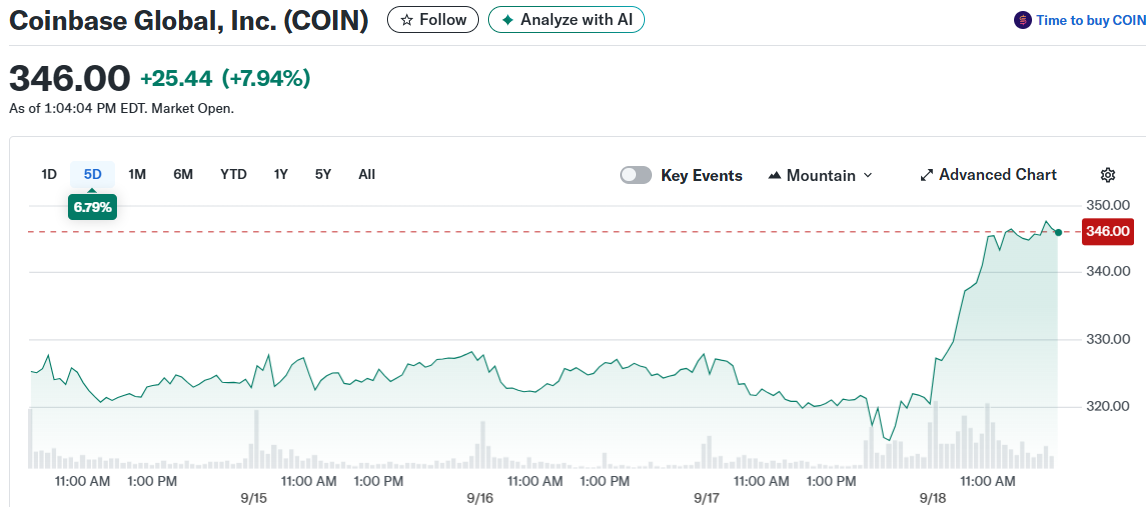The image size is (1146, 507).
Task: Click the Coinbase Global, Inc. (COIN) heading
Action: 189,20
